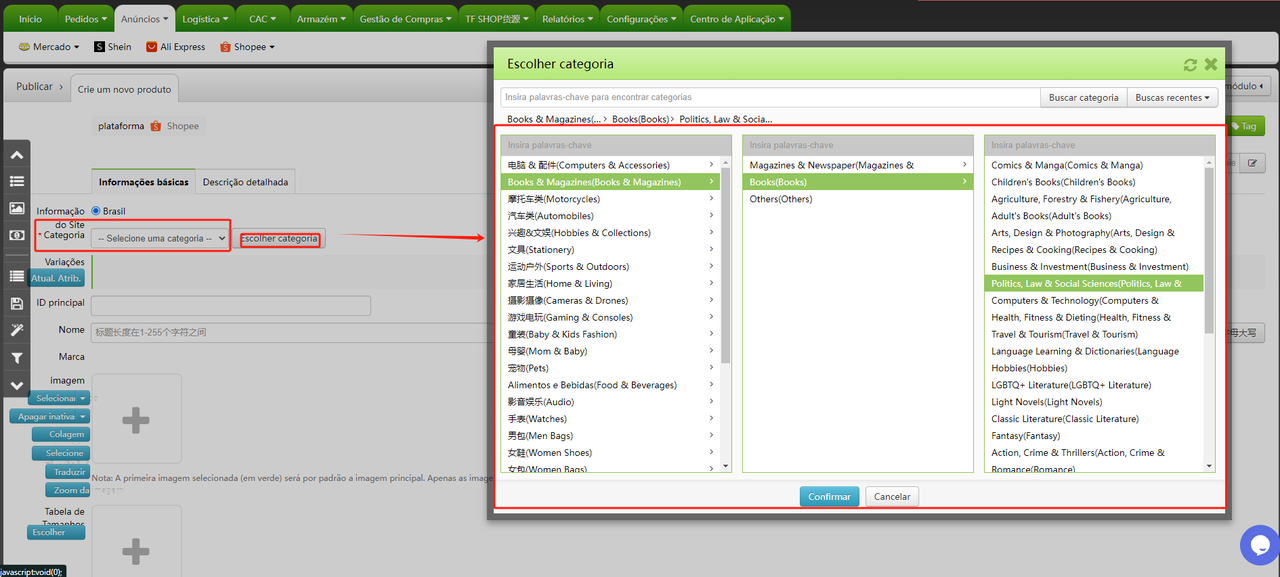The height and width of the screenshot is (577, 1280).
Task: Click the Cancelar button
Action: pyautogui.click(x=892, y=497)
